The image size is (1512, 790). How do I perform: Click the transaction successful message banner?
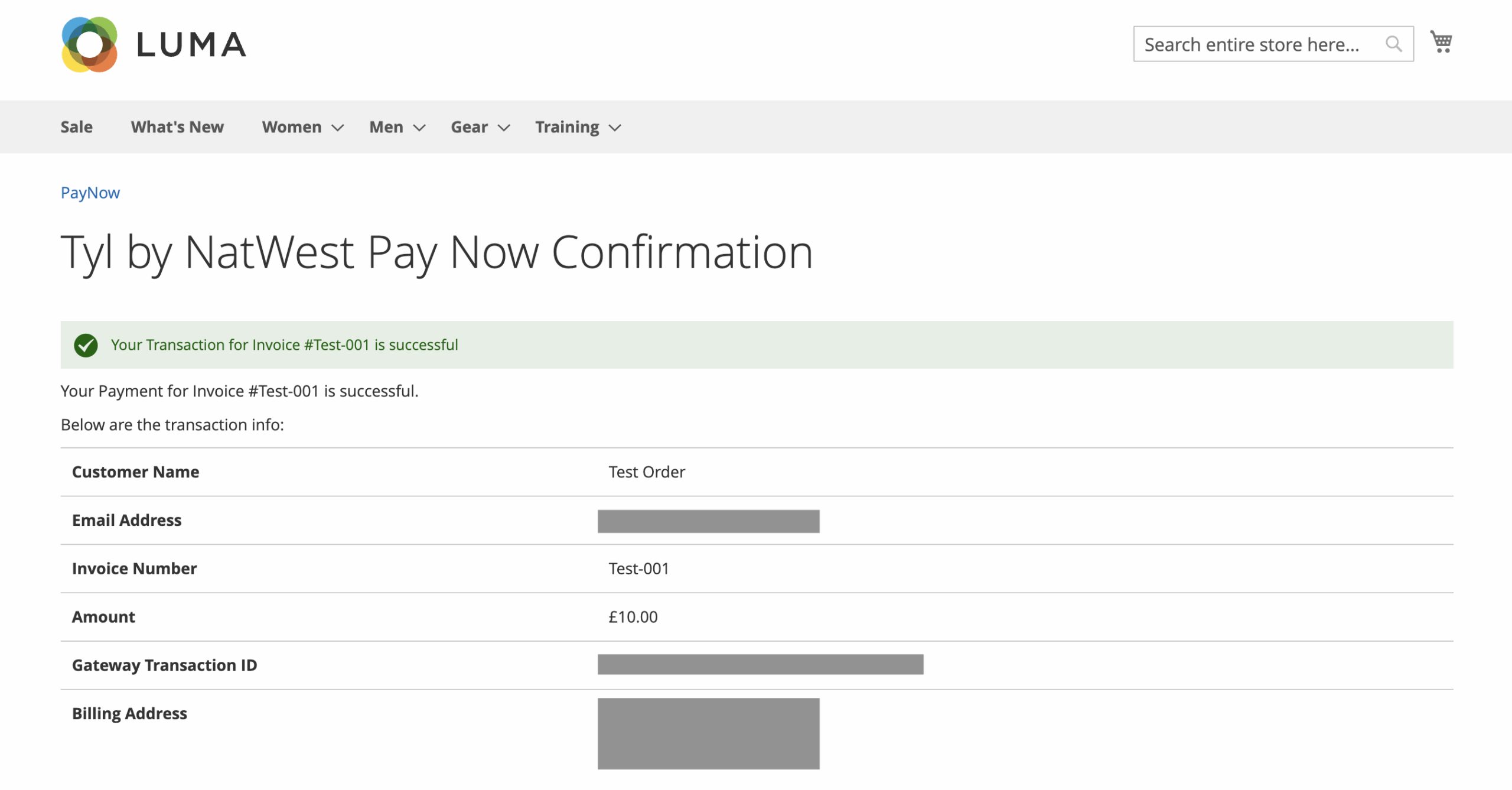pyautogui.click(x=285, y=344)
